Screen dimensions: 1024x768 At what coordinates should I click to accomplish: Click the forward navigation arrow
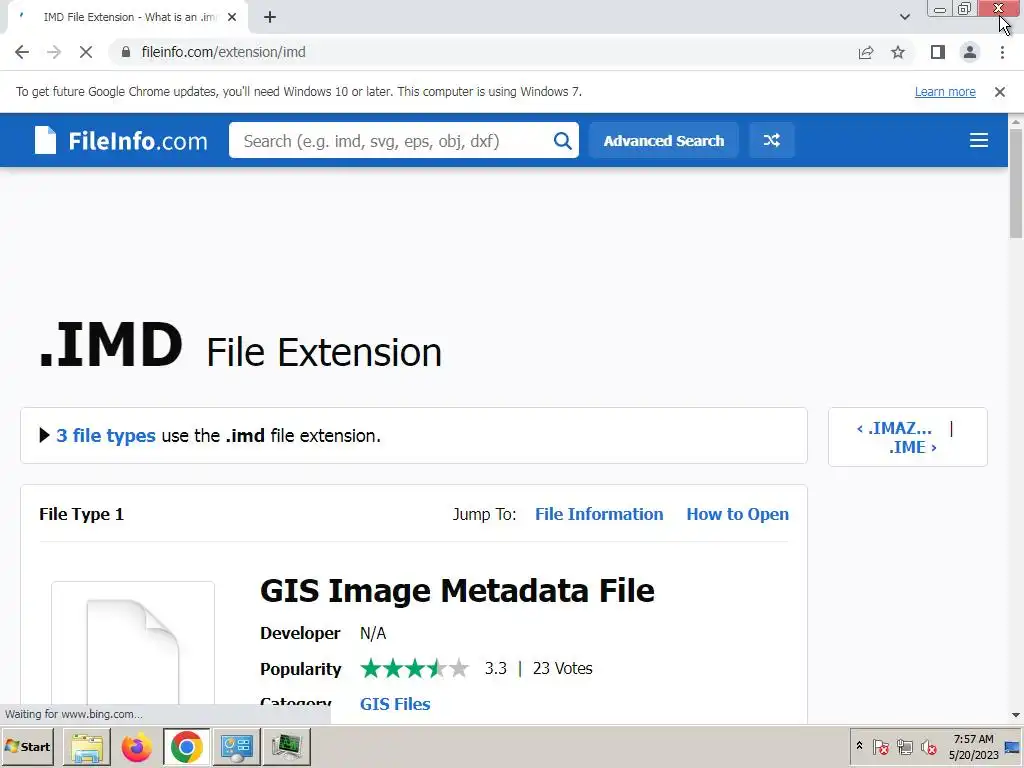coord(54,52)
